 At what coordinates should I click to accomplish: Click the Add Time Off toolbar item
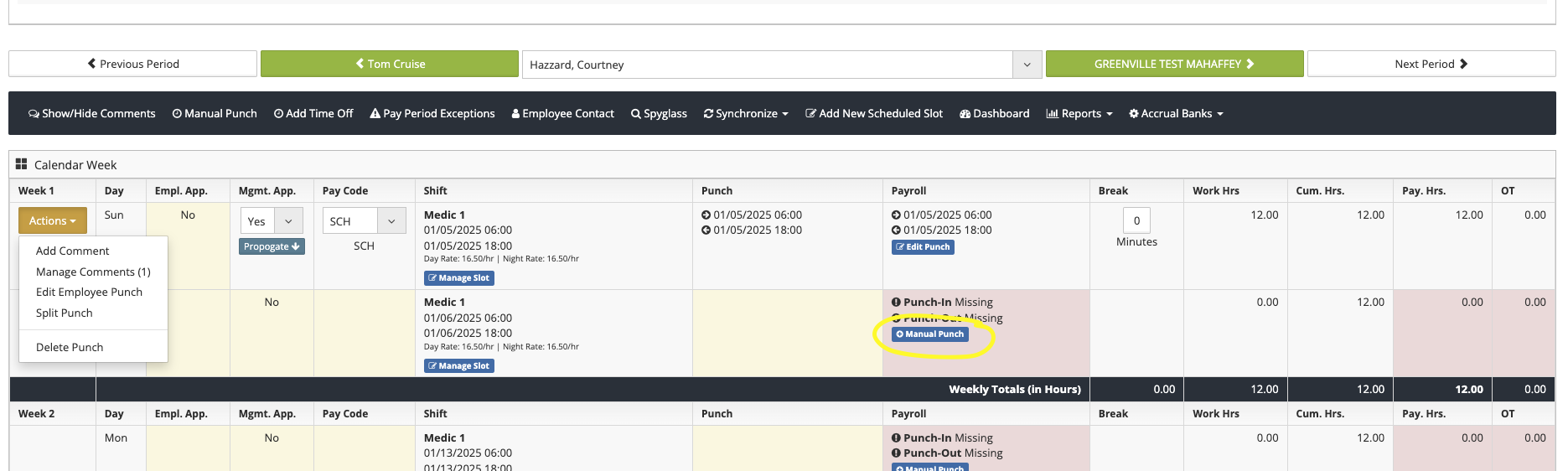click(x=313, y=113)
